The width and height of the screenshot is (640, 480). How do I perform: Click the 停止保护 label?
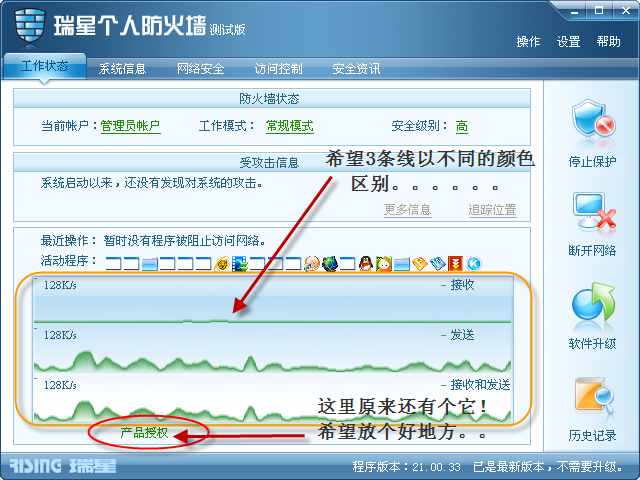pyautogui.click(x=592, y=162)
